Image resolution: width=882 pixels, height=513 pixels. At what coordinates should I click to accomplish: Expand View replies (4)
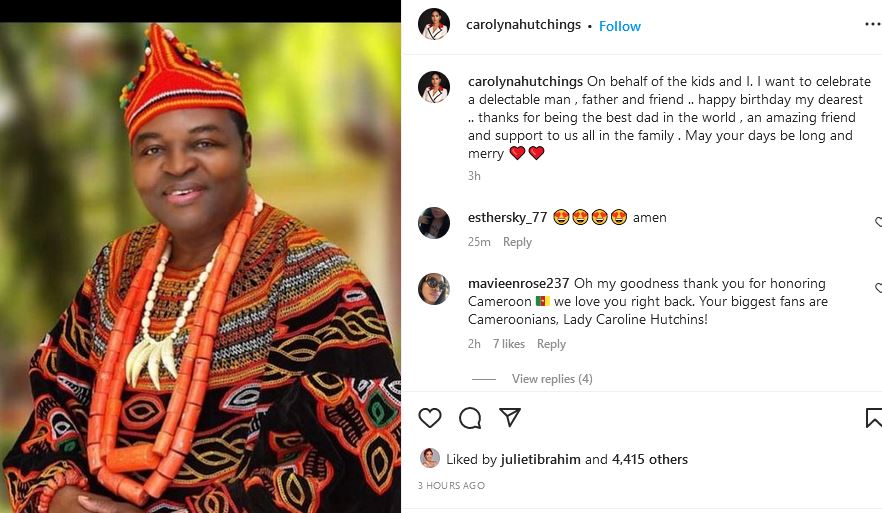552,379
